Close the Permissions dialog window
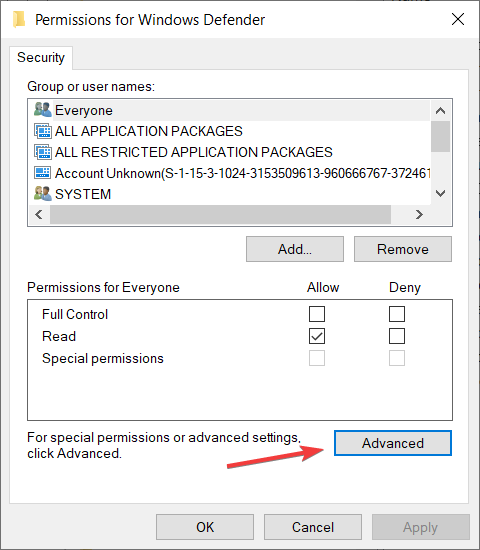 [x=458, y=19]
